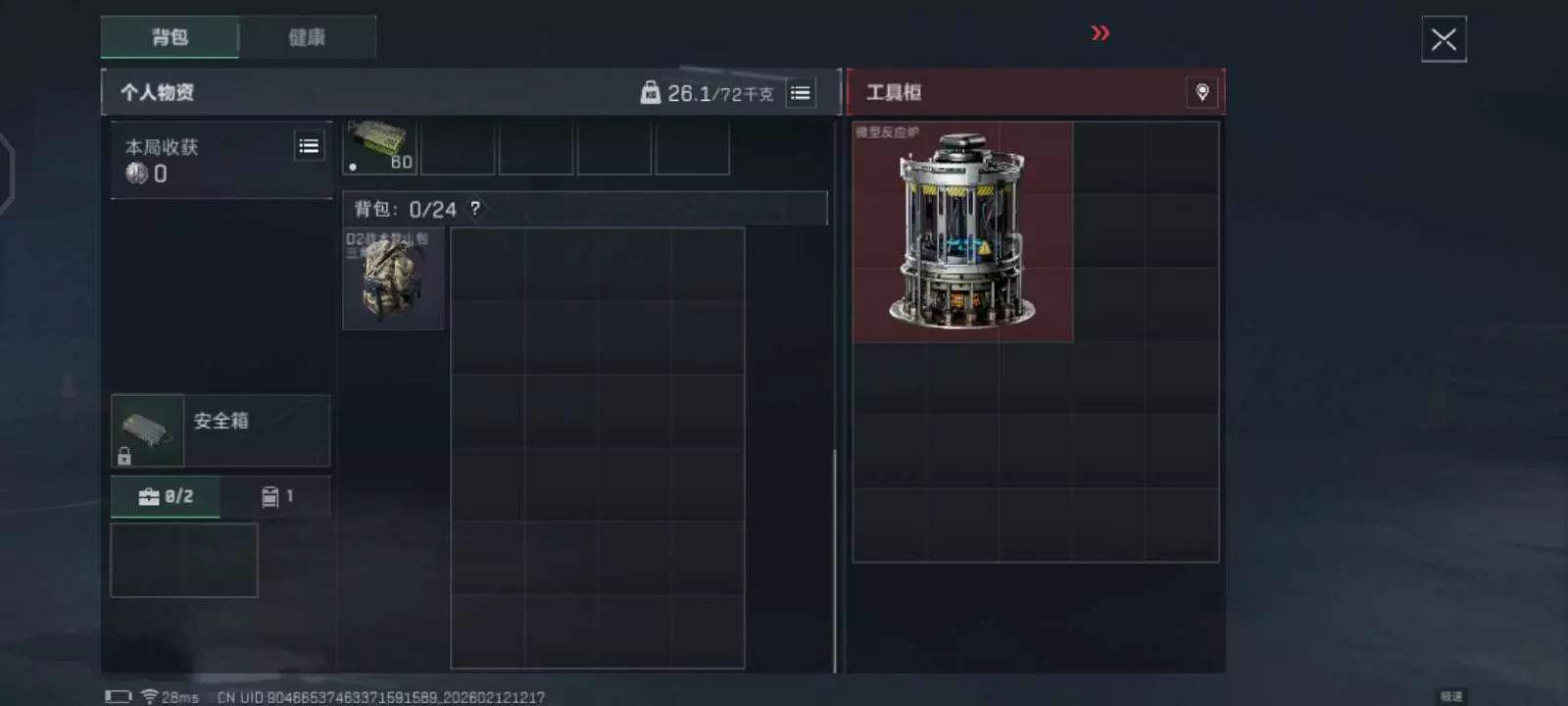Open the 安全箱 secure case icon
The height and width of the screenshot is (706, 1568).
tap(147, 430)
